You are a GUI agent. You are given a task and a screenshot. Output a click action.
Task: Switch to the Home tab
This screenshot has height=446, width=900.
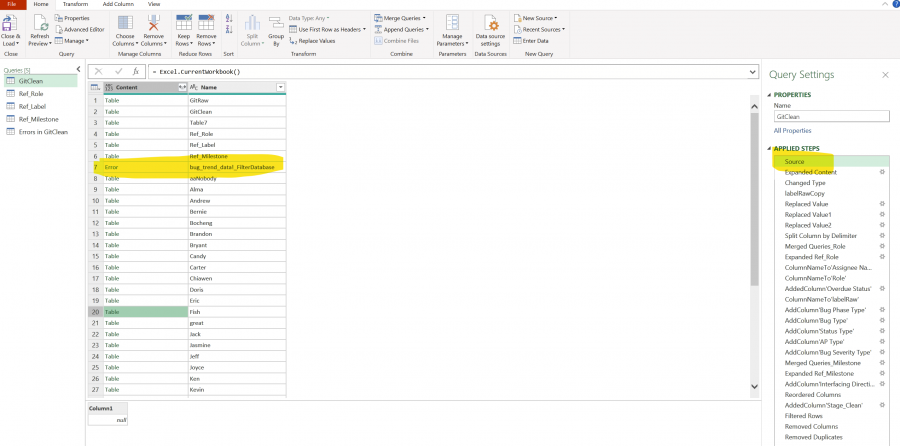(41, 4)
